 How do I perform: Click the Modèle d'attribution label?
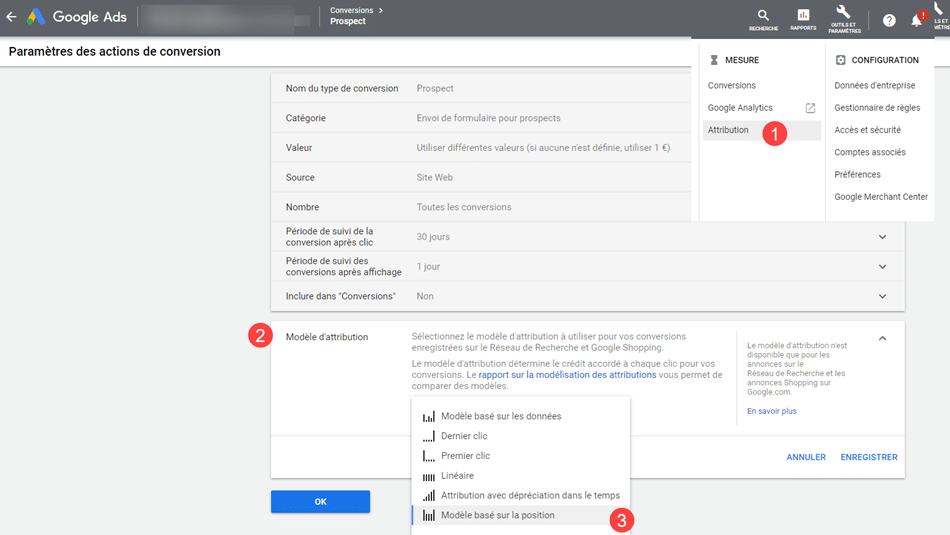pos(327,337)
